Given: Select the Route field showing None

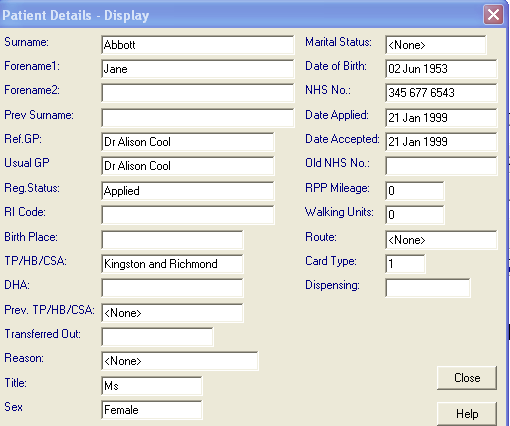Looking at the screenshot, I should 441,240.
